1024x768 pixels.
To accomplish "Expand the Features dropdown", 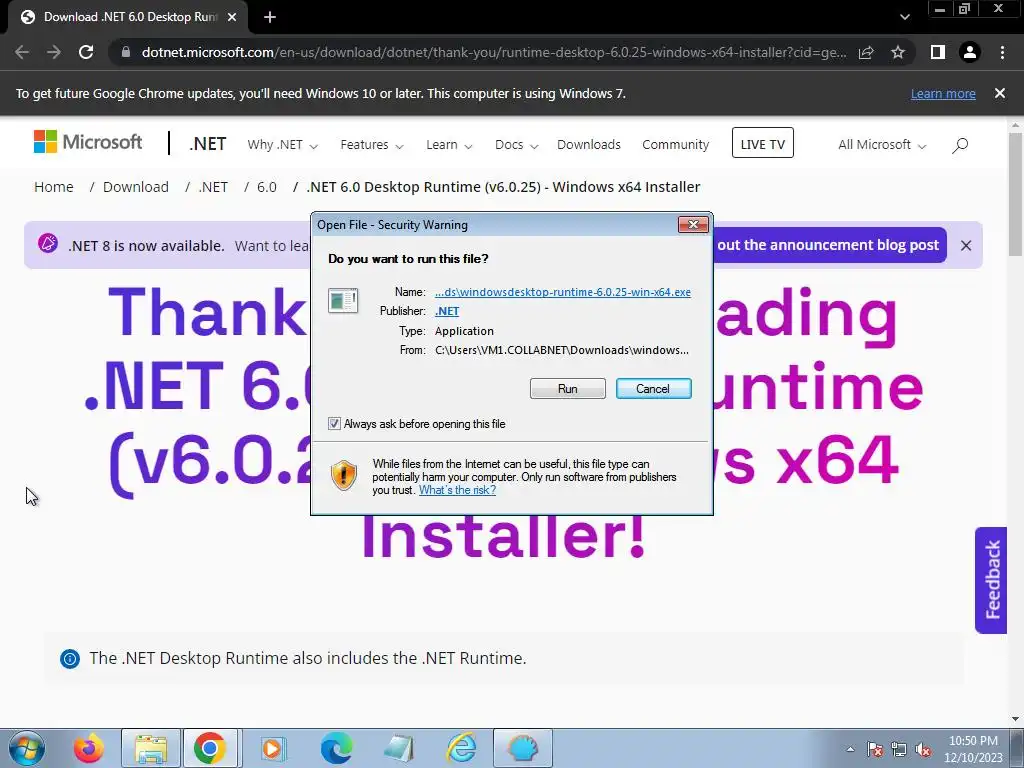I will pyautogui.click(x=372, y=145).
